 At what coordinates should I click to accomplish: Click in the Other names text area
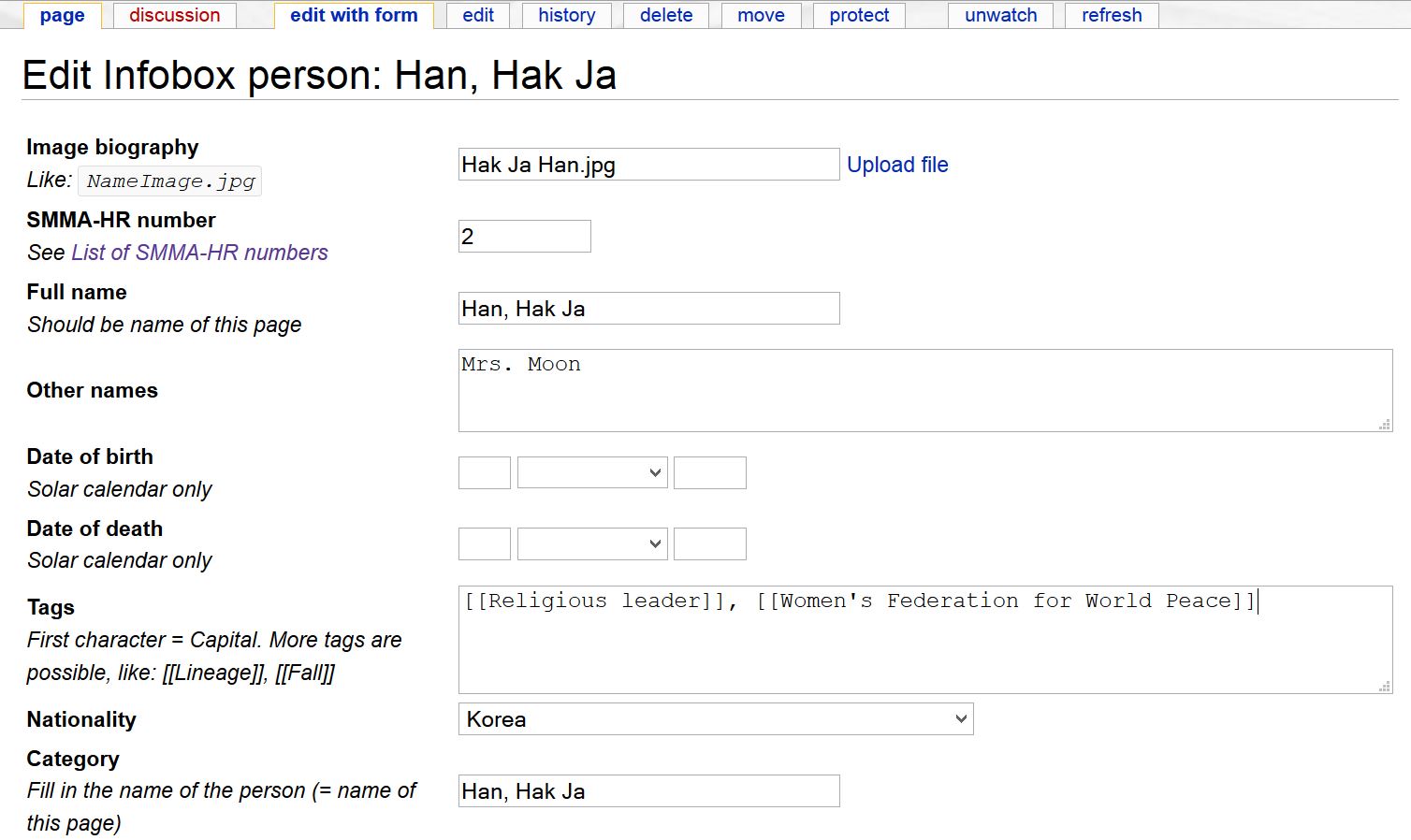[x=924, y=391]
